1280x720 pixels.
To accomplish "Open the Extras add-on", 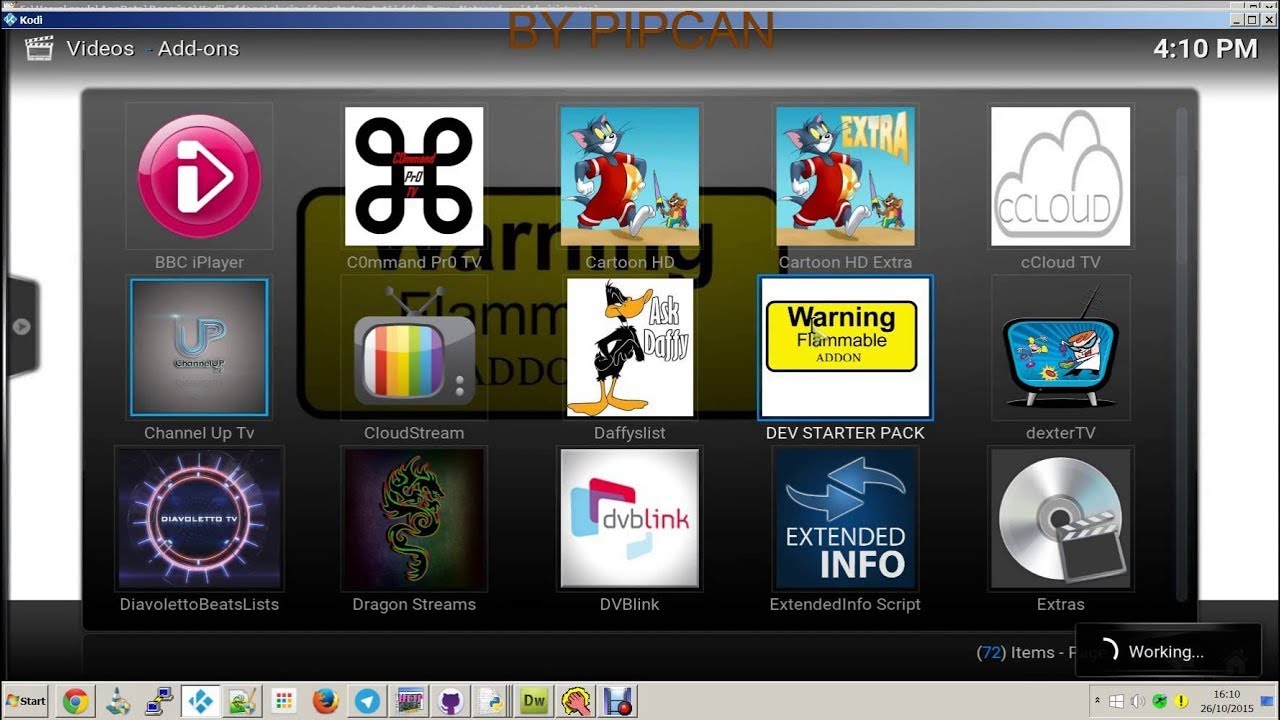I will (1061, 518).
